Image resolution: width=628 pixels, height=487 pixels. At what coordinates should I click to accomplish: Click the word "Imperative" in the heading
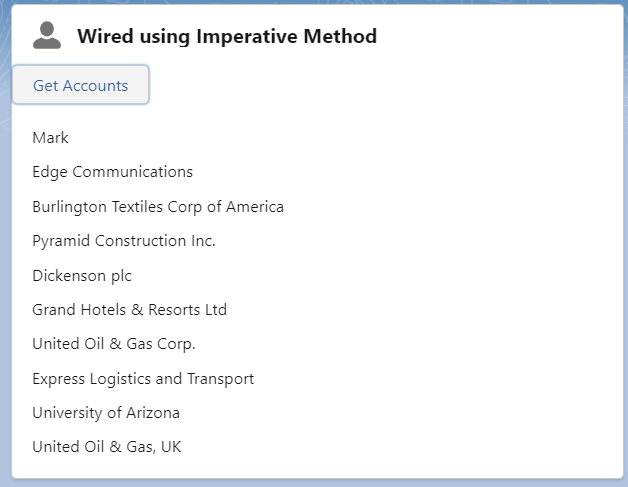pyautogui.click(x=247, y=37)
